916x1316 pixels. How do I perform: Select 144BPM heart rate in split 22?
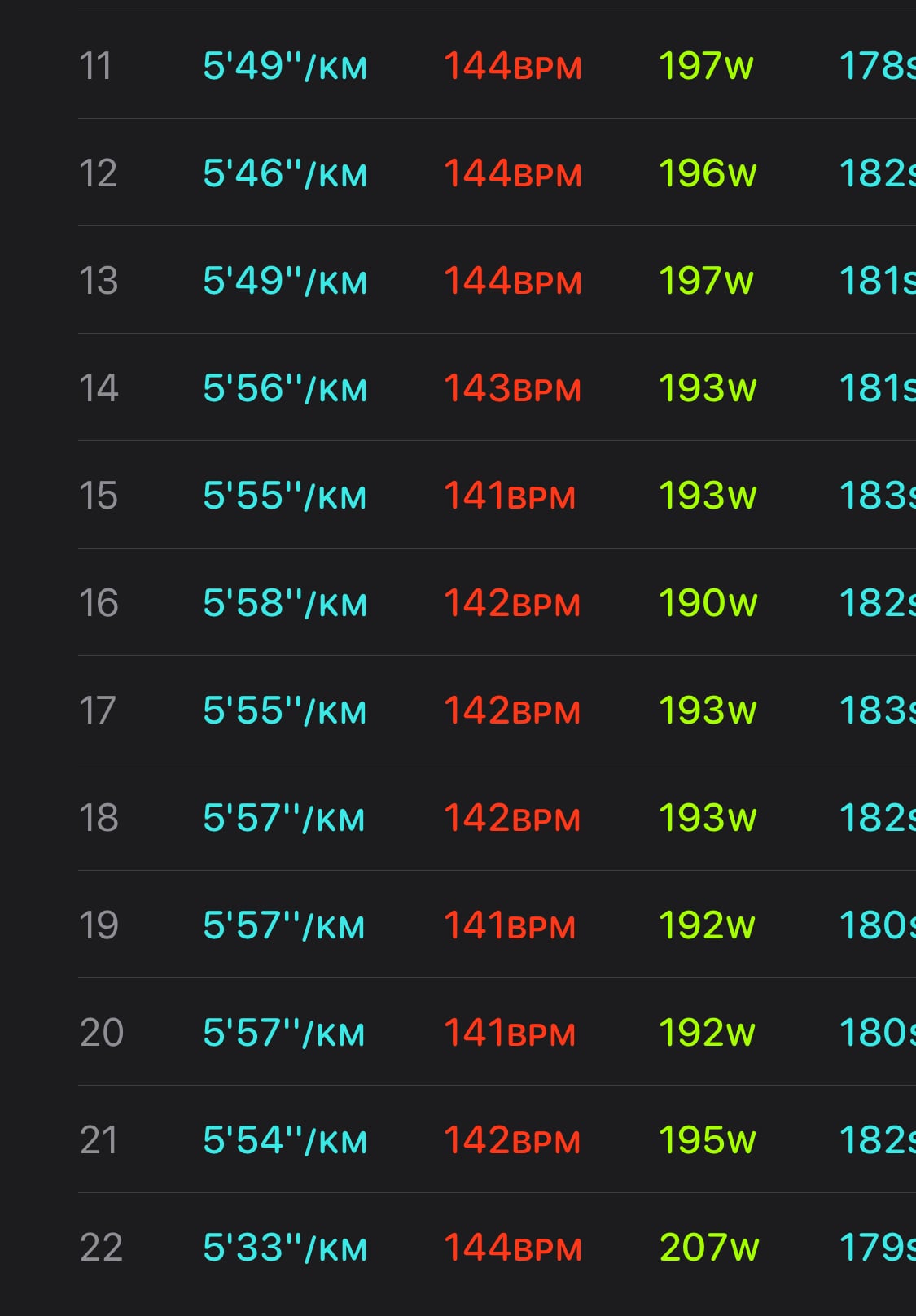coord(513,1248)
